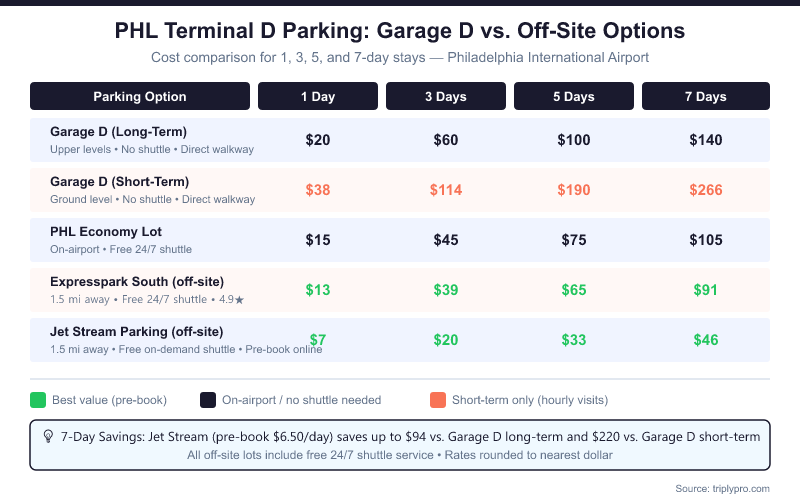The height and width of the screenshot is (500, 800).
Task: Select the 7 Days column header
Action: coord(706,97)
